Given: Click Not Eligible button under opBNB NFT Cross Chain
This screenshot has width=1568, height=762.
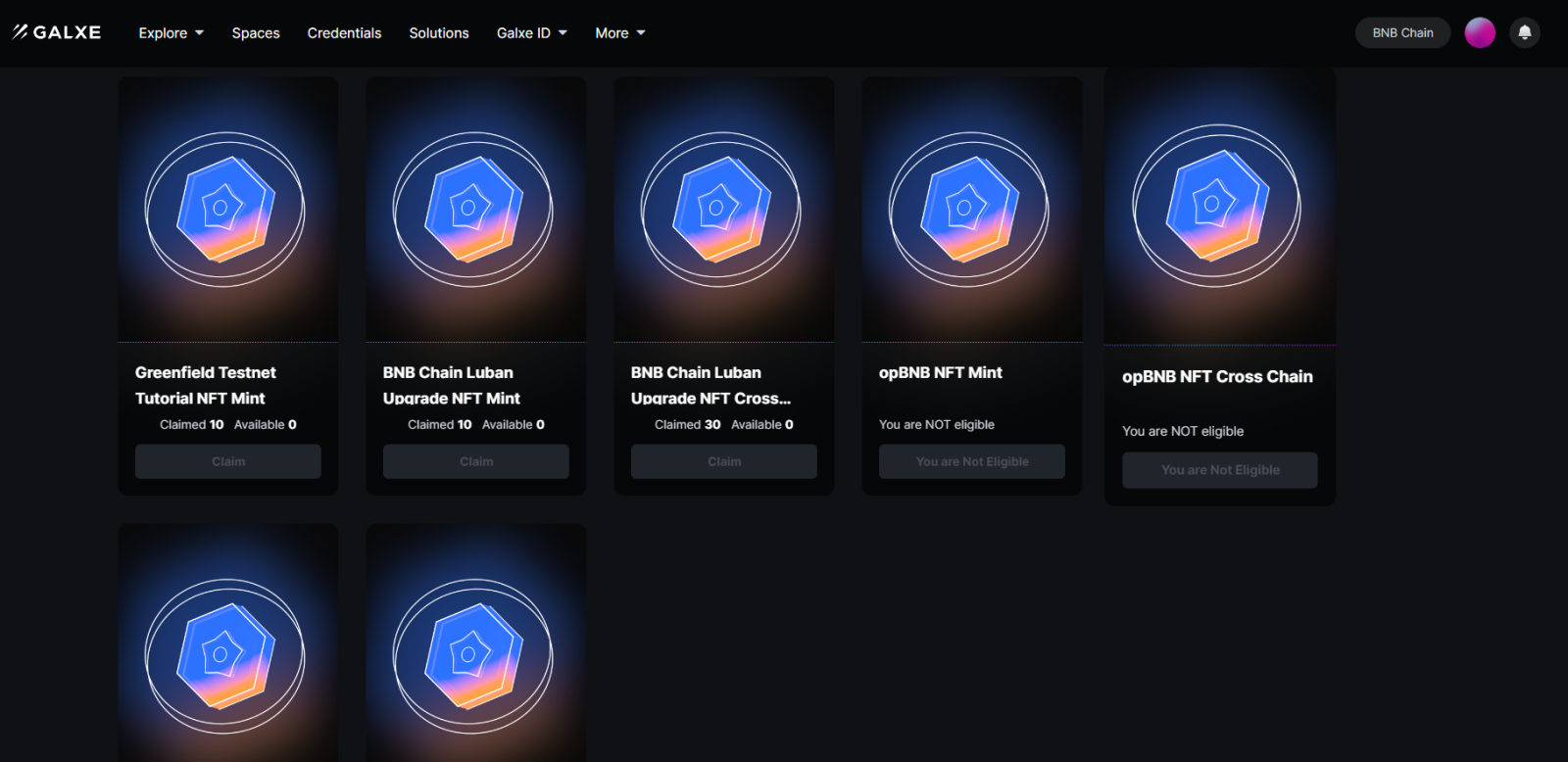Looking at the screenshot, I should (1220, 470).
